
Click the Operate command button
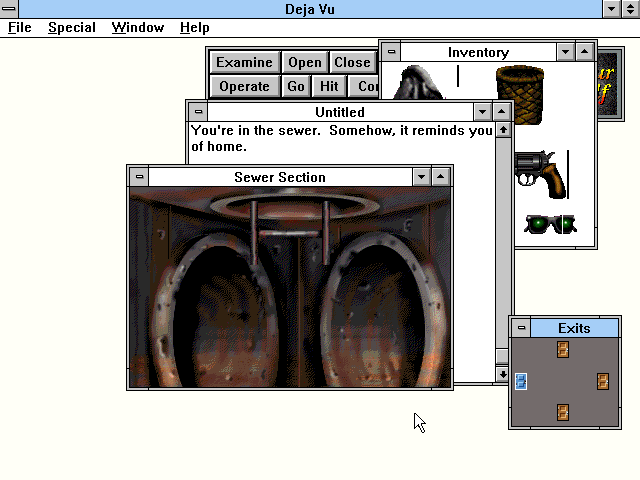pyautogui.click(x=244, y=86)
